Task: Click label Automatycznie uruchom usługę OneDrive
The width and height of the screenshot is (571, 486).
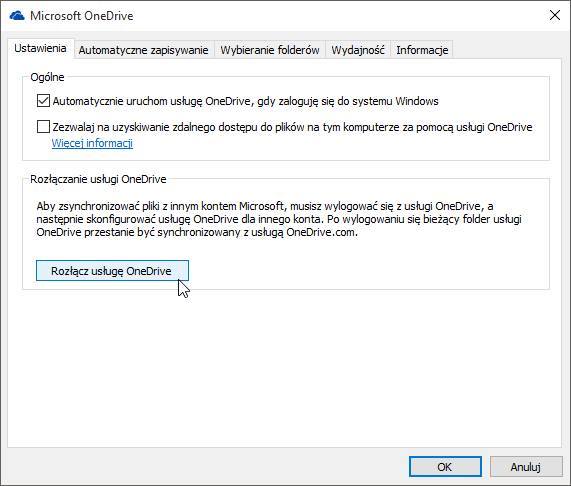Action: [x=245, y=101]
